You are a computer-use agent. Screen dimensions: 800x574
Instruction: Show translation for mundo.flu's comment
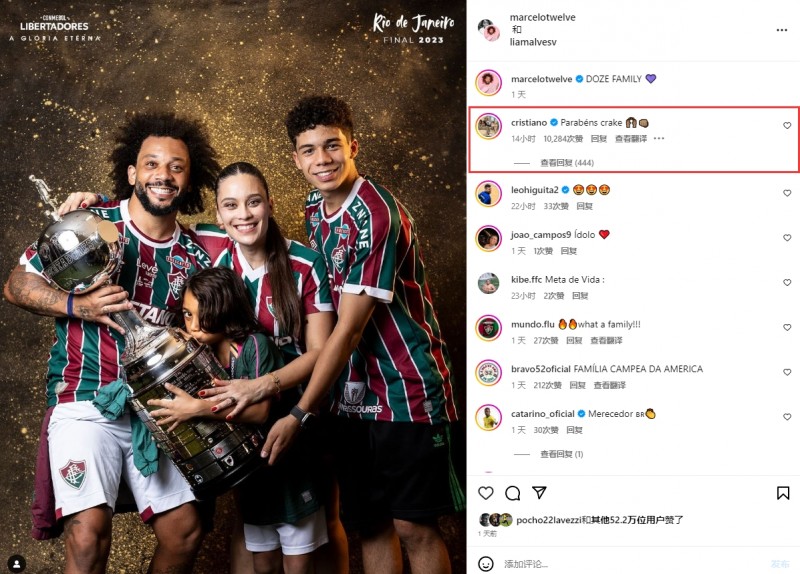(606, 340)
